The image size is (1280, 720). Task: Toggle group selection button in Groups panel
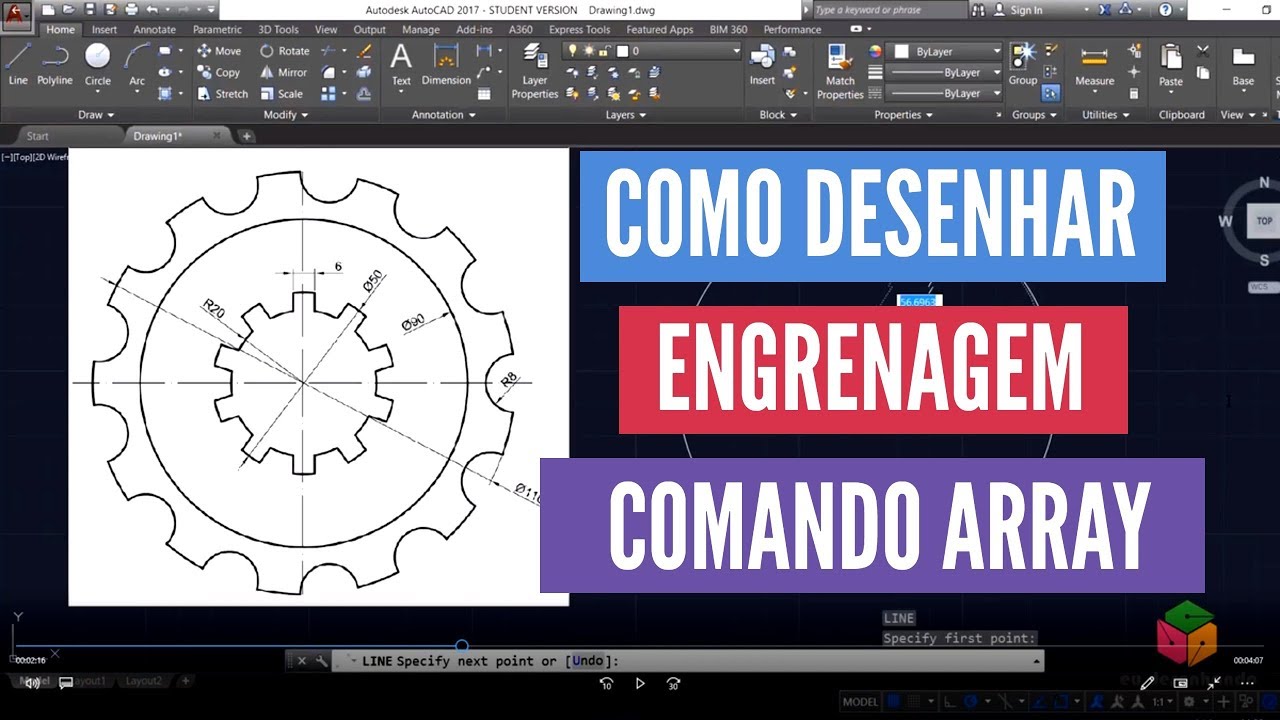pos(1050,93)
